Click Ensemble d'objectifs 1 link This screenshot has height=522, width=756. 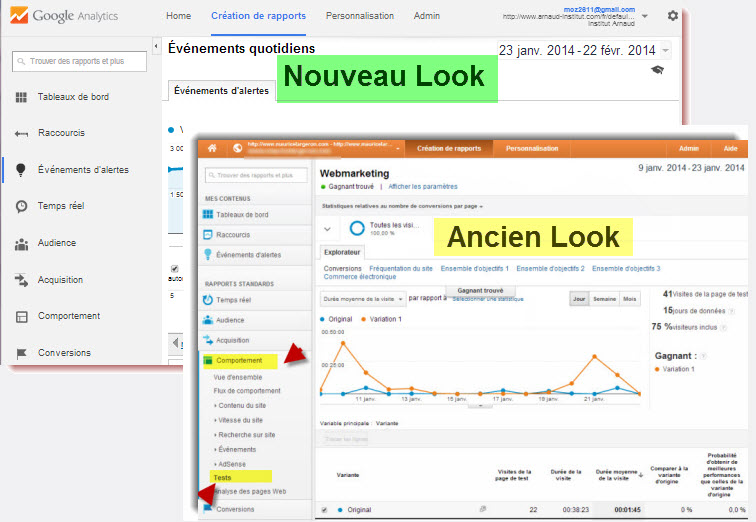pos(474,268)
